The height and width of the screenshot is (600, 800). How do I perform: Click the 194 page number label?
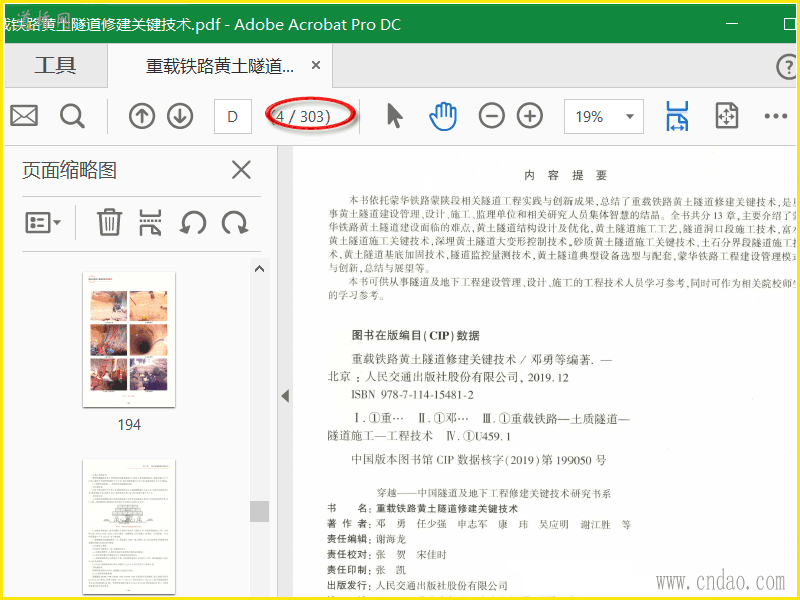[129, 424]
